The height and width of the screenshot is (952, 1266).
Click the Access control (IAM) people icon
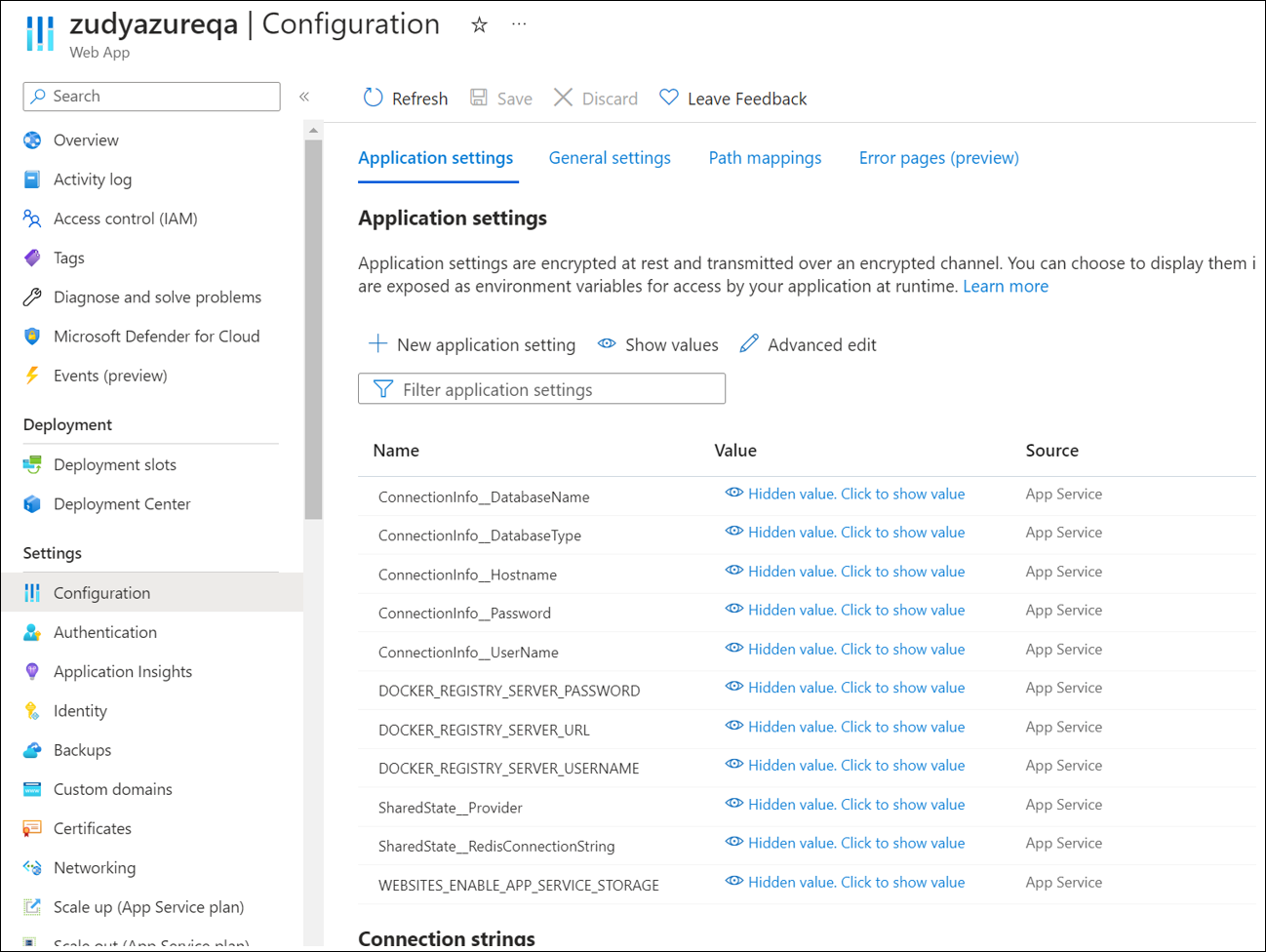click(32, 218)
